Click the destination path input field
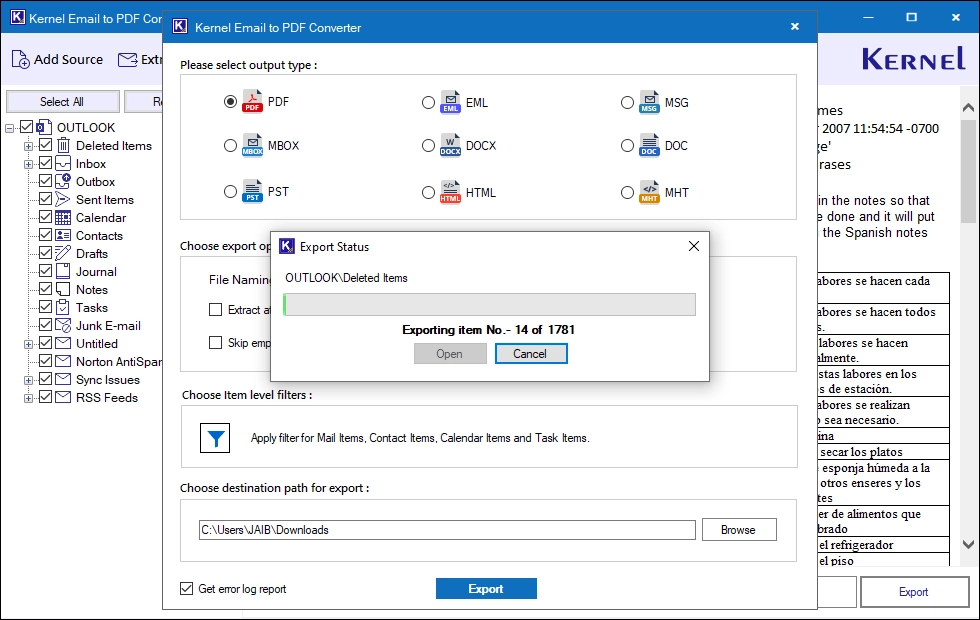The height and width of the screenshot is (620, 980). (448, 530)
